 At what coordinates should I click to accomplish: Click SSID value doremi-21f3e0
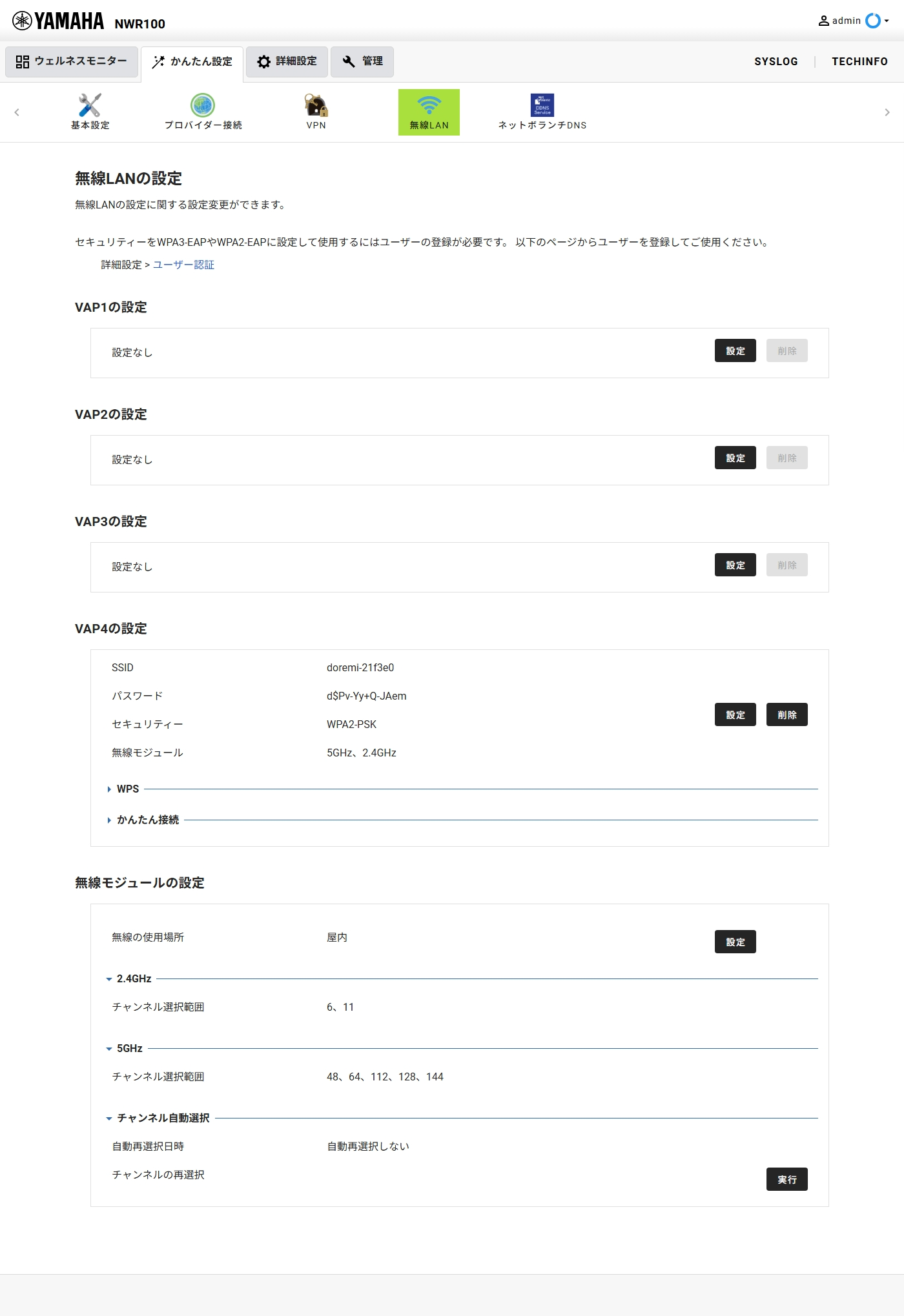click(x=360, y=667)
